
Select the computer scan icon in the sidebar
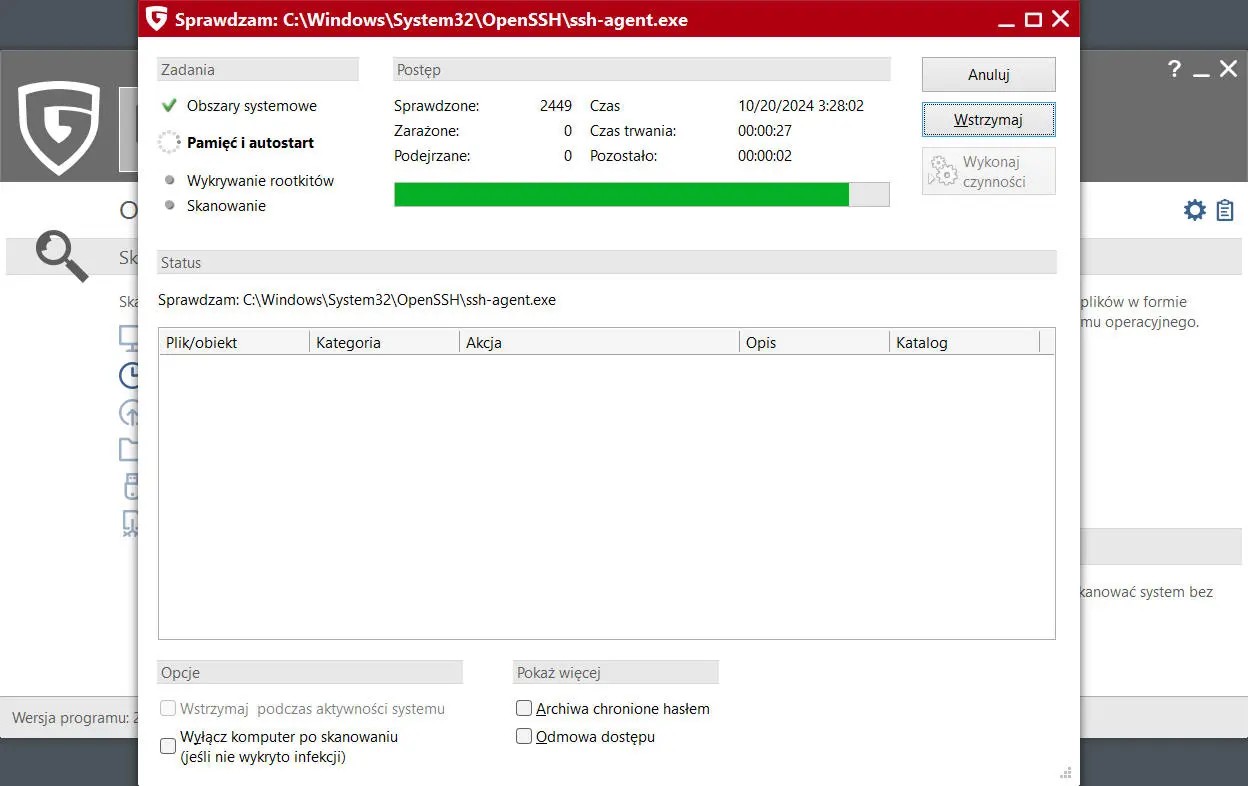coord(130,337)
